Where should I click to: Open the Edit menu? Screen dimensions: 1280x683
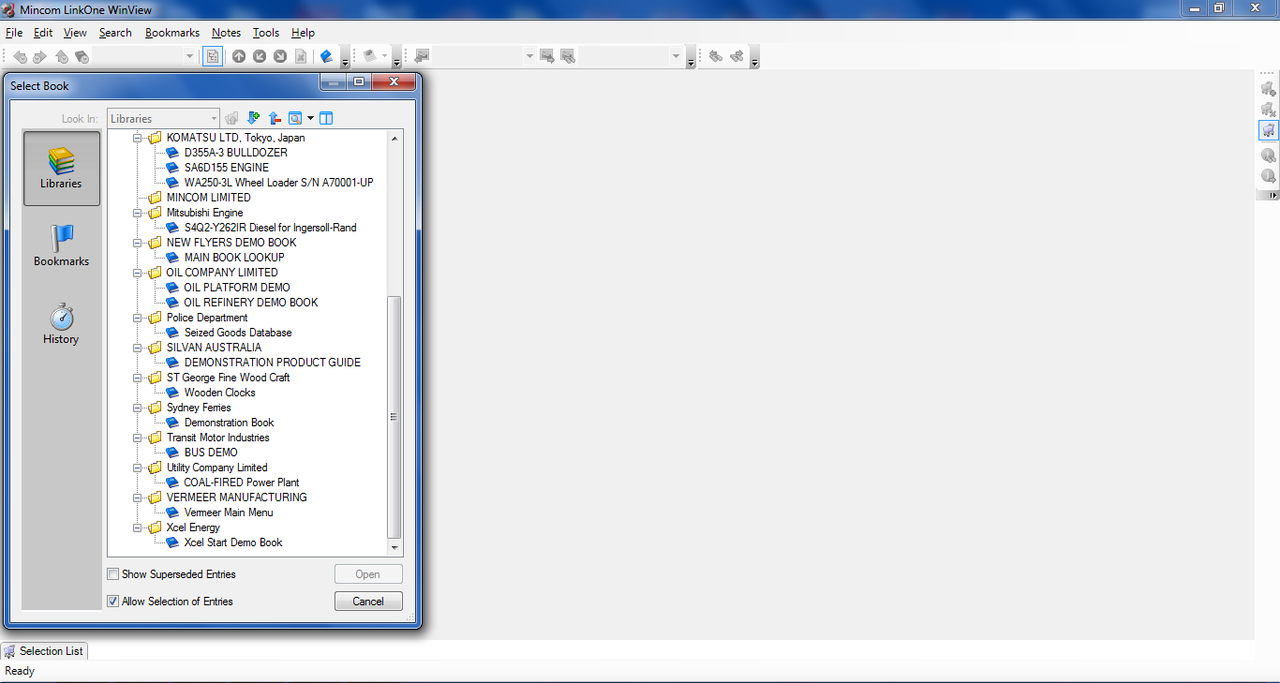pos(43,33)
